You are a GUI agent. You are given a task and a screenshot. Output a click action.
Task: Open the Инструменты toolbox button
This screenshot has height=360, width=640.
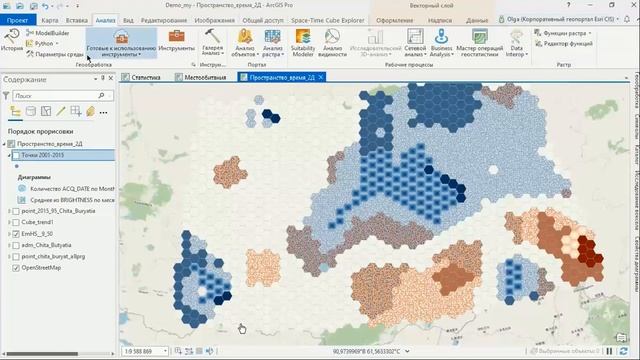pyautogui.click(x=177, y=40)
